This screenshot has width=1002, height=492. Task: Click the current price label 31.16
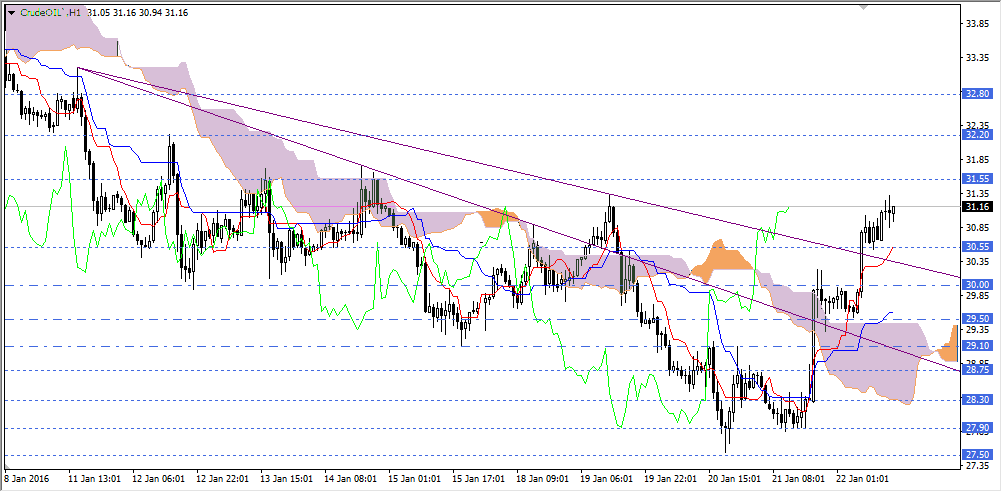[x=976, y=207]
